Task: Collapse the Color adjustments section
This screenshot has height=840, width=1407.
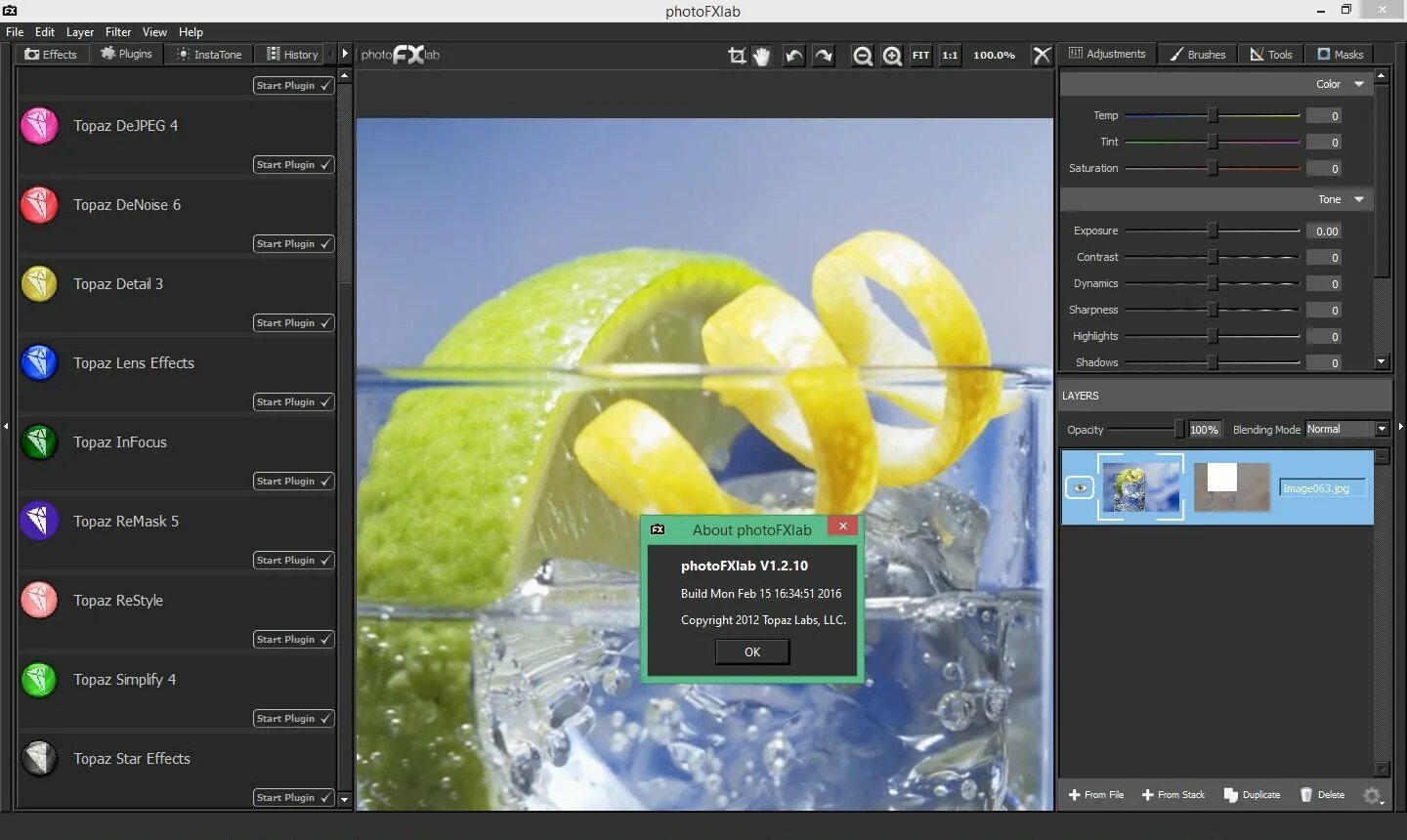Action: click(1359, 84)
